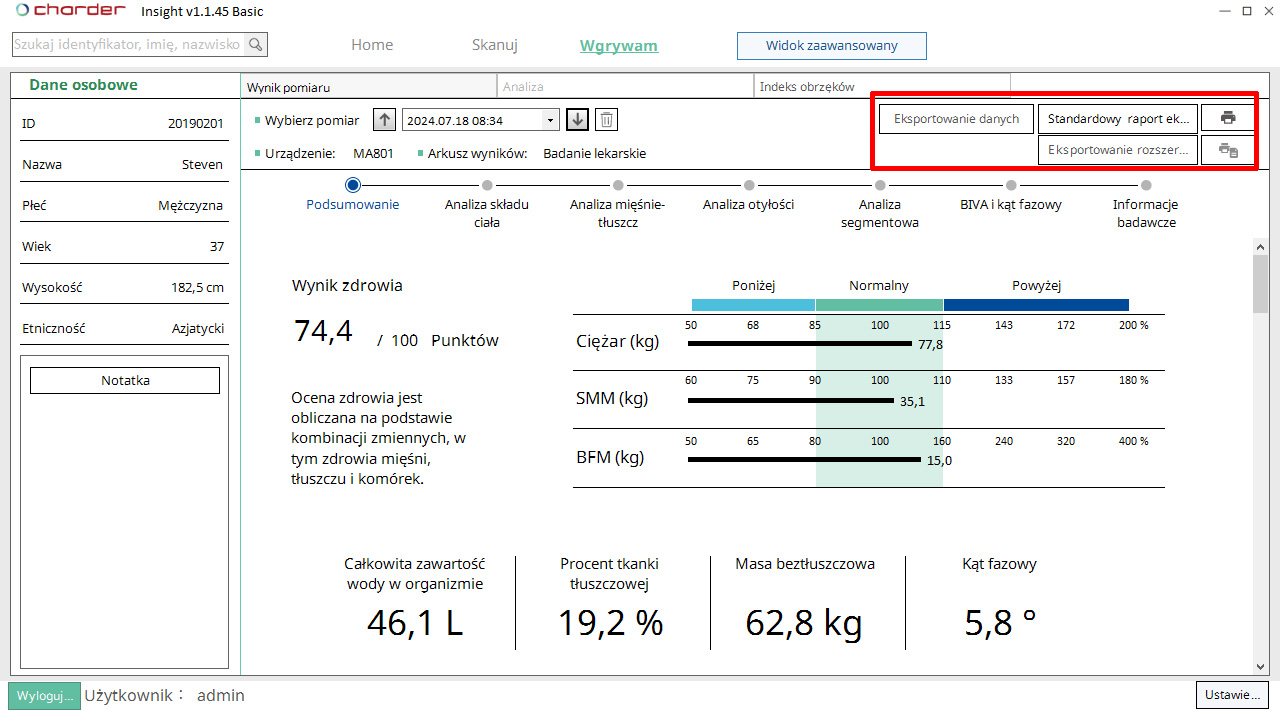
Task: Go to previous measurement with up arrow
Action: pos(384,120)
